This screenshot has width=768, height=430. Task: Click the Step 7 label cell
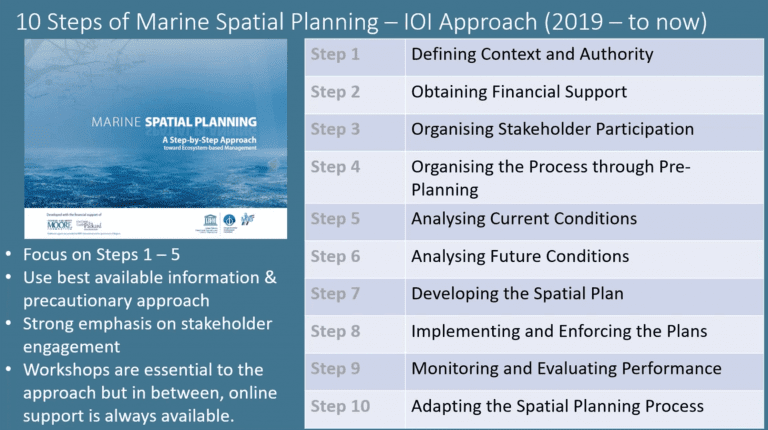tap(335, 293)
